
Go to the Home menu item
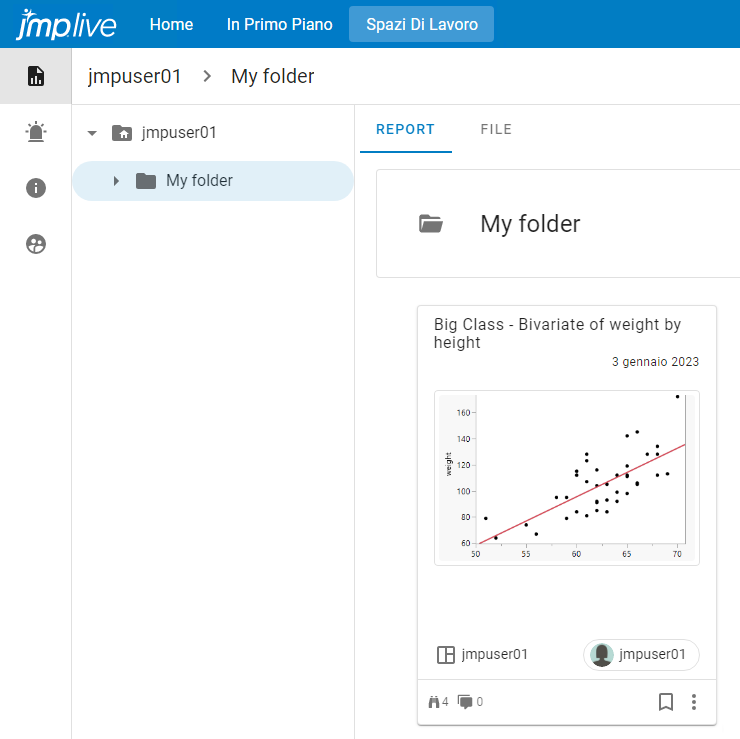[x=171, y=24]
